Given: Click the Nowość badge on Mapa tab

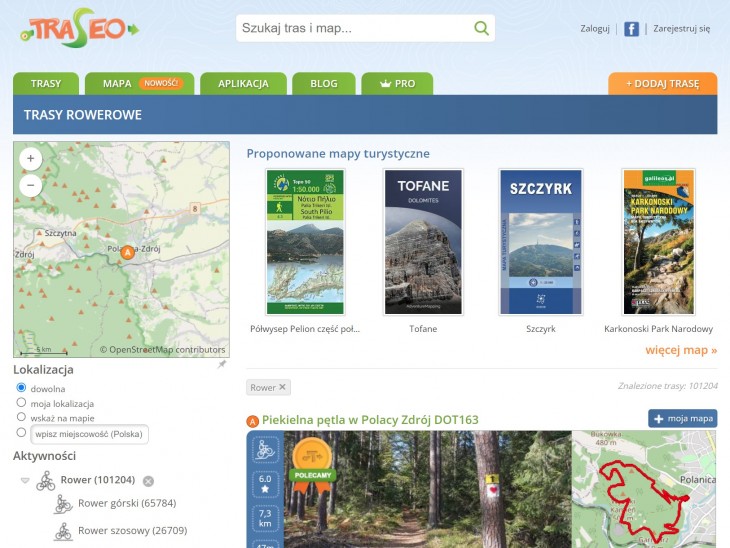Looking at the screenshot, I should (x=161, y=83).
